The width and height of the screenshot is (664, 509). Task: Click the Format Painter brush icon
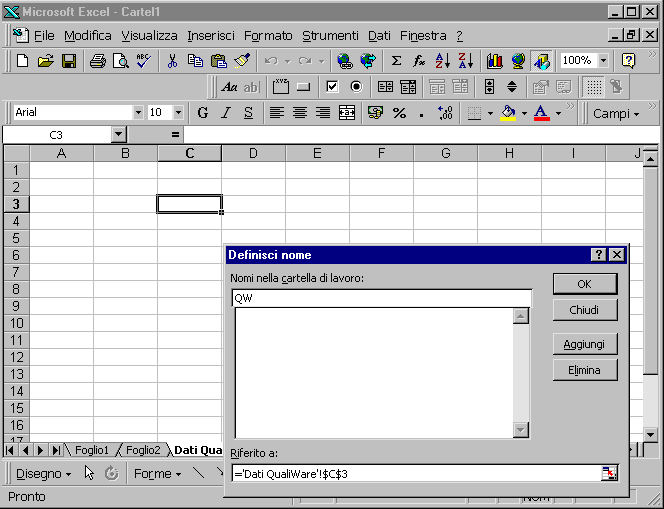tap(242, 61)
